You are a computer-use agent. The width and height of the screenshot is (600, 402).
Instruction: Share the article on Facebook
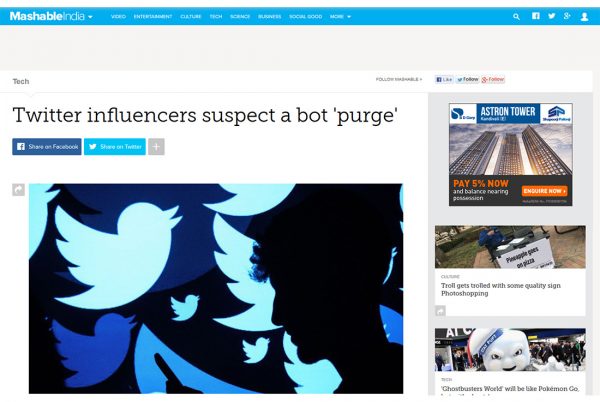47,146
